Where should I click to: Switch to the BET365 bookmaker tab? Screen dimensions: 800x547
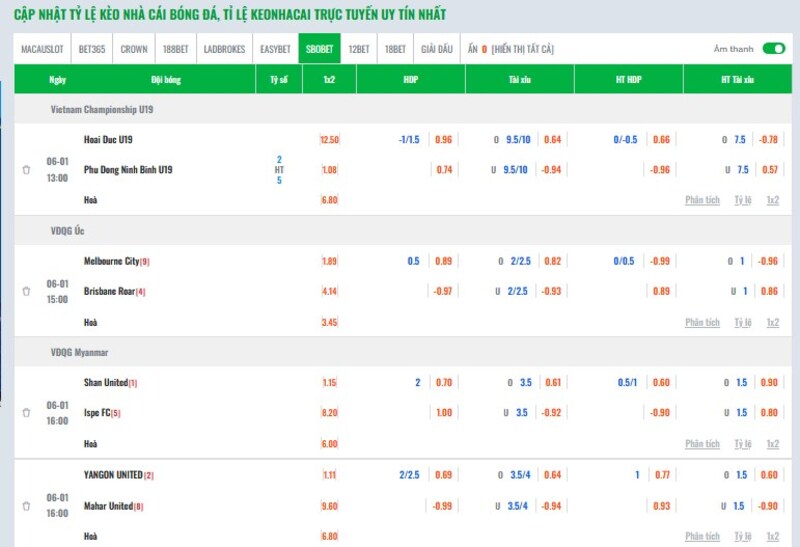click(x=93, y=49)
